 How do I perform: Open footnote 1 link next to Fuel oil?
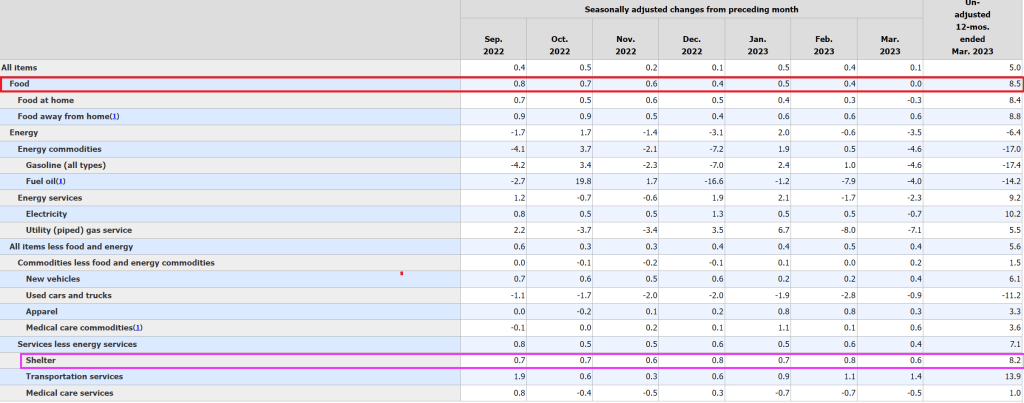(x=61, y=181)
